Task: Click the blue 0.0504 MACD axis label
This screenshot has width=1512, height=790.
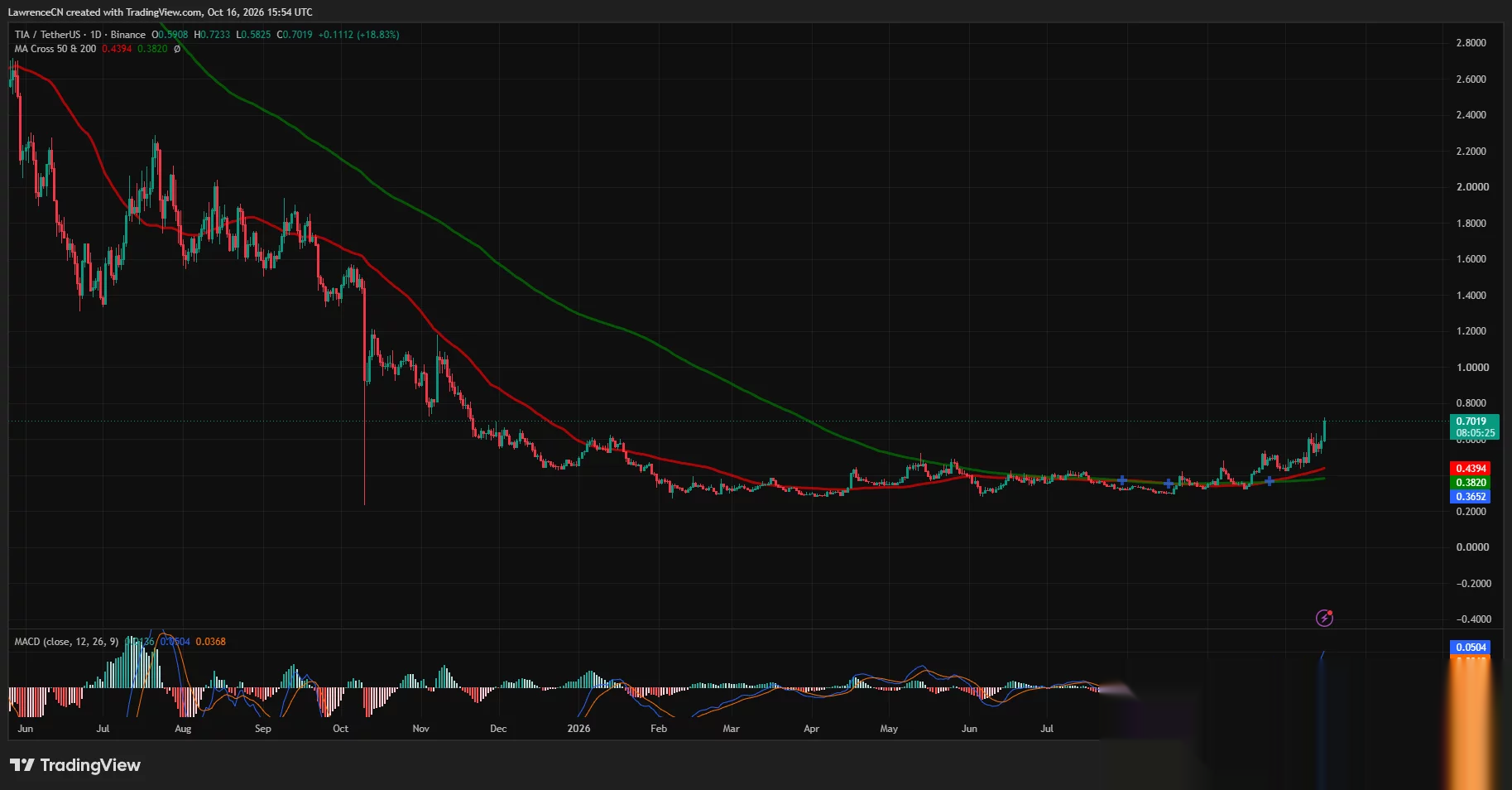Action: [1471, 648]
